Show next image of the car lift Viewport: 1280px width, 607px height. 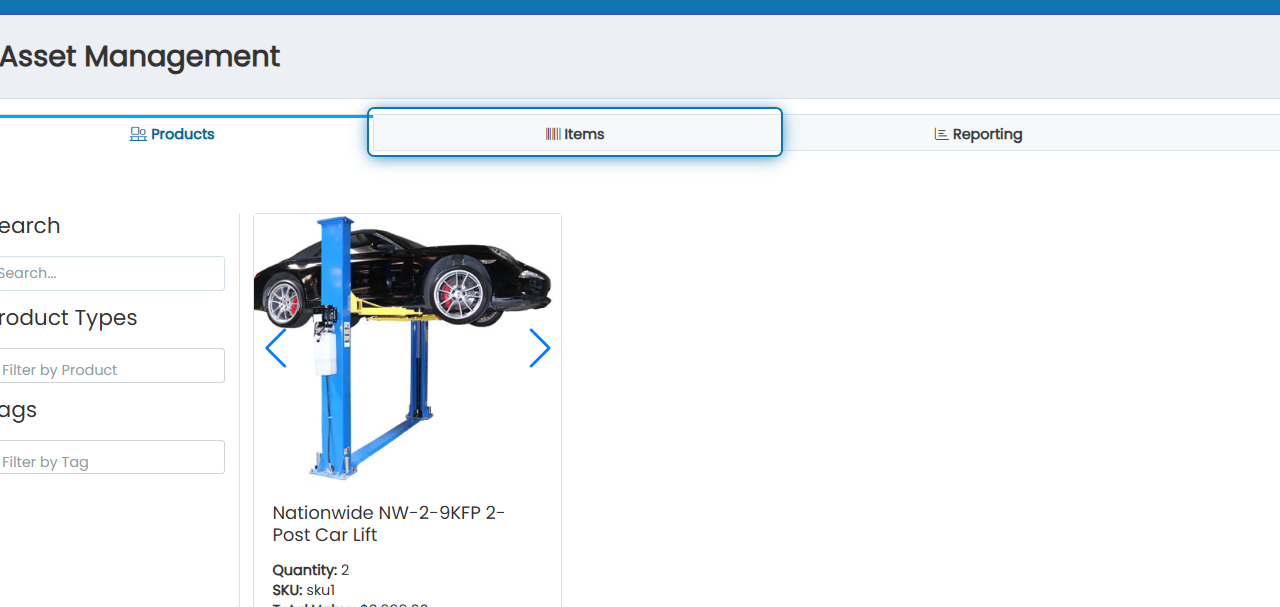point(540,348)
